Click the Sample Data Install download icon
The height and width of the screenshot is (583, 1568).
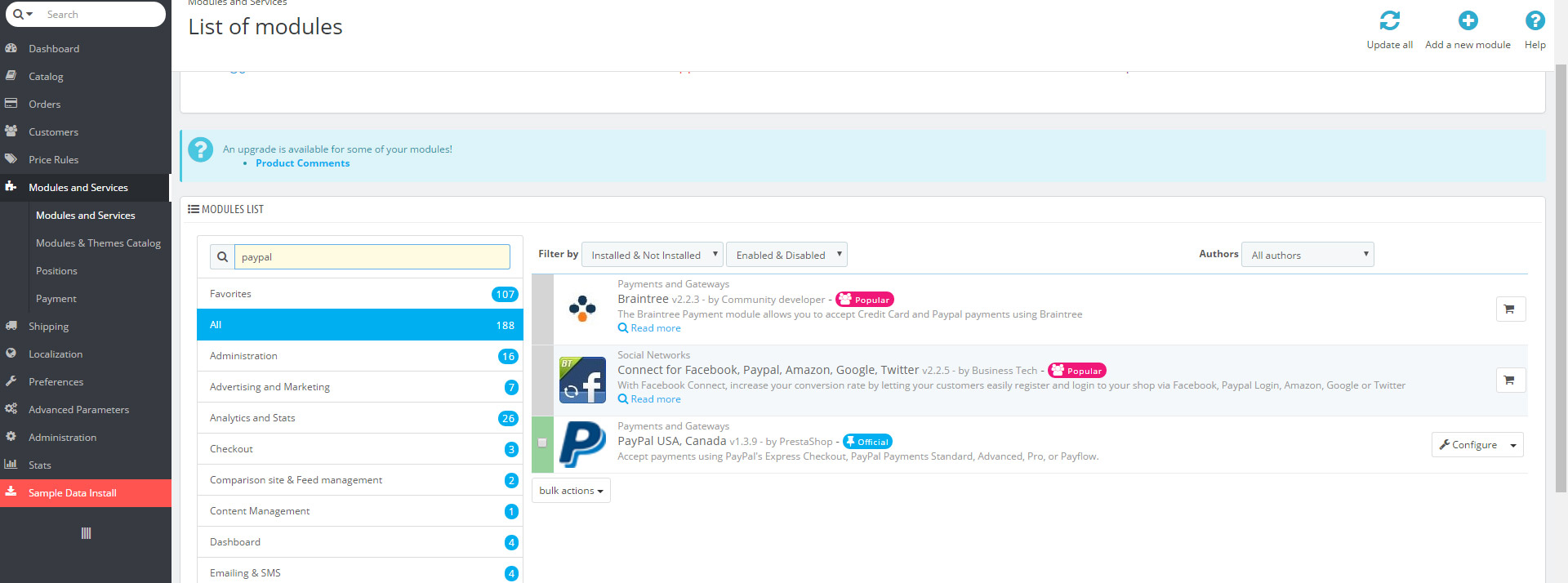pos(11,492)
